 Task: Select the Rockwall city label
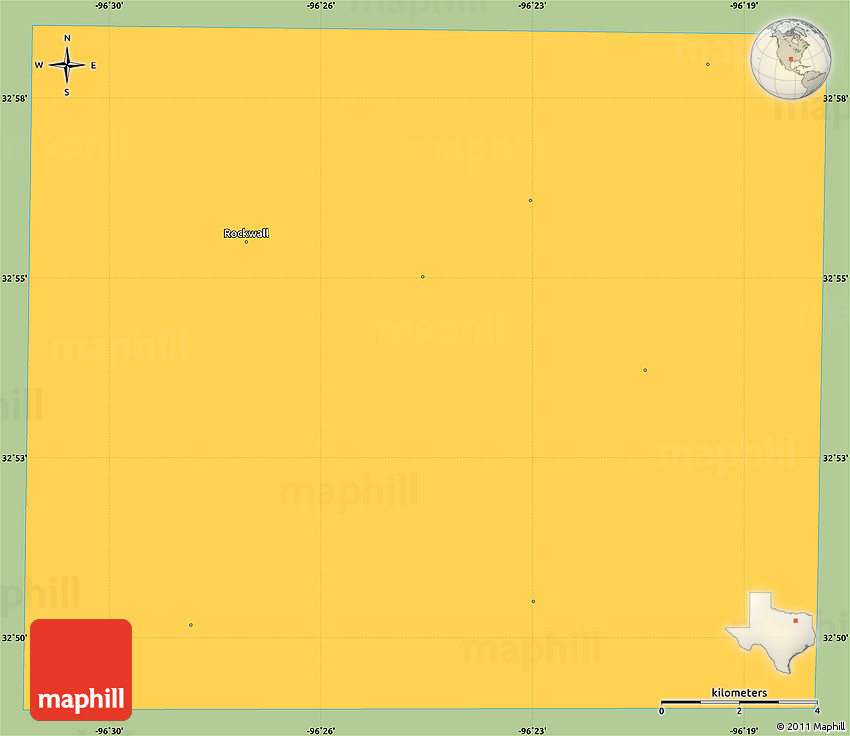coord(246,233)
